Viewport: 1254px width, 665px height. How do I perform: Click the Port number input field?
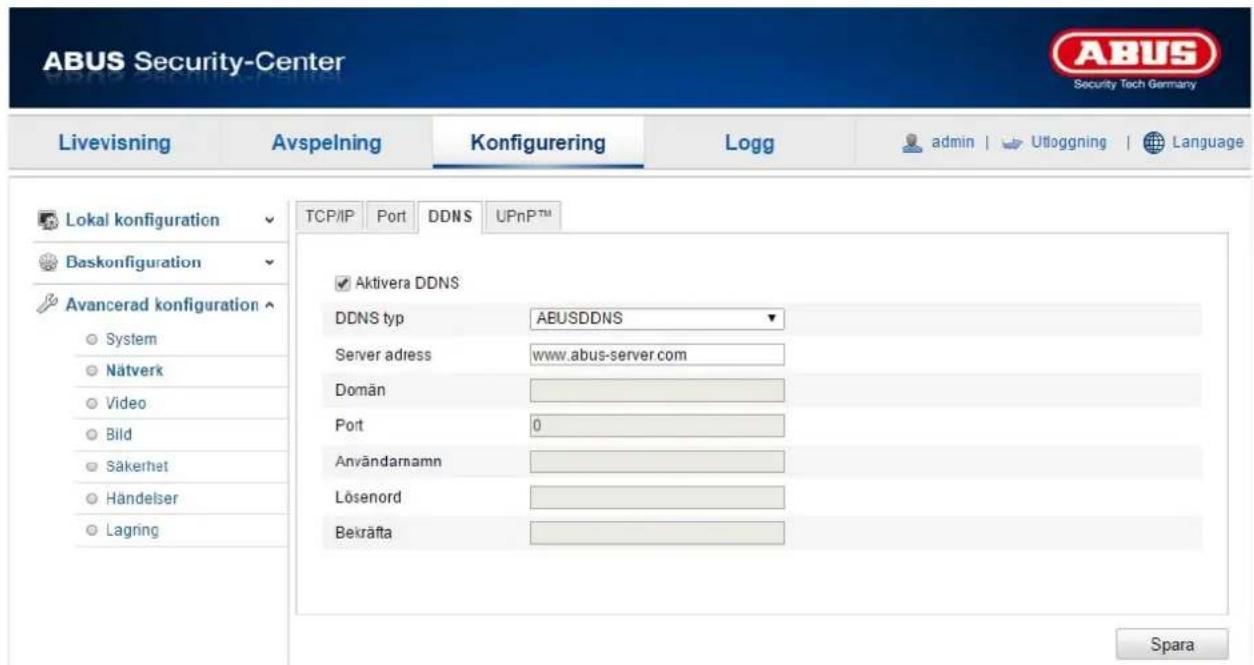pyautogui.click(x=656, y=426)
